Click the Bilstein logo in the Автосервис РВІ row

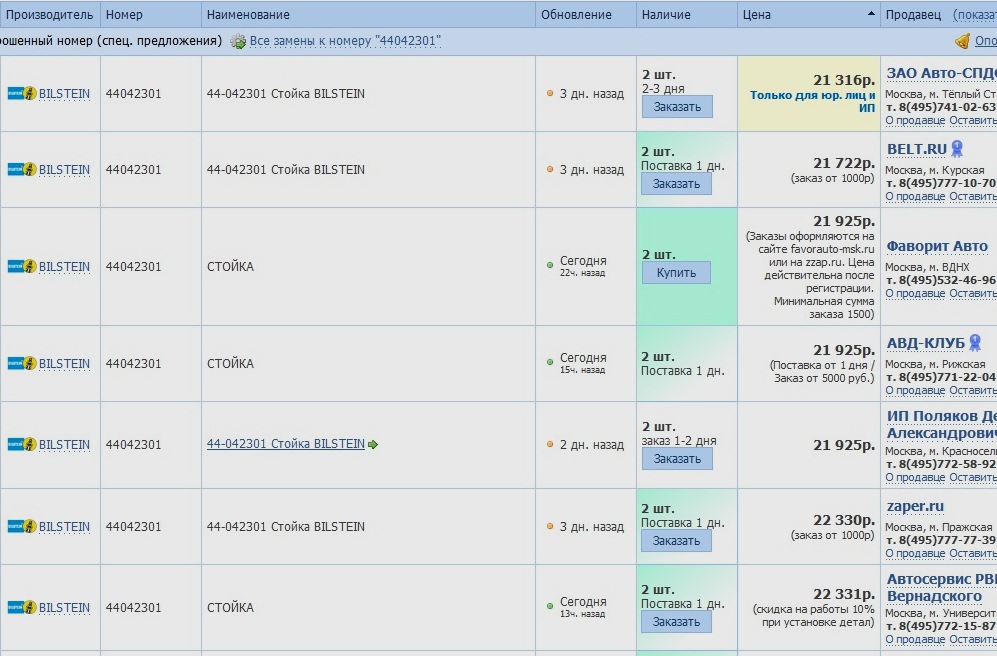(x=22, y=607)
